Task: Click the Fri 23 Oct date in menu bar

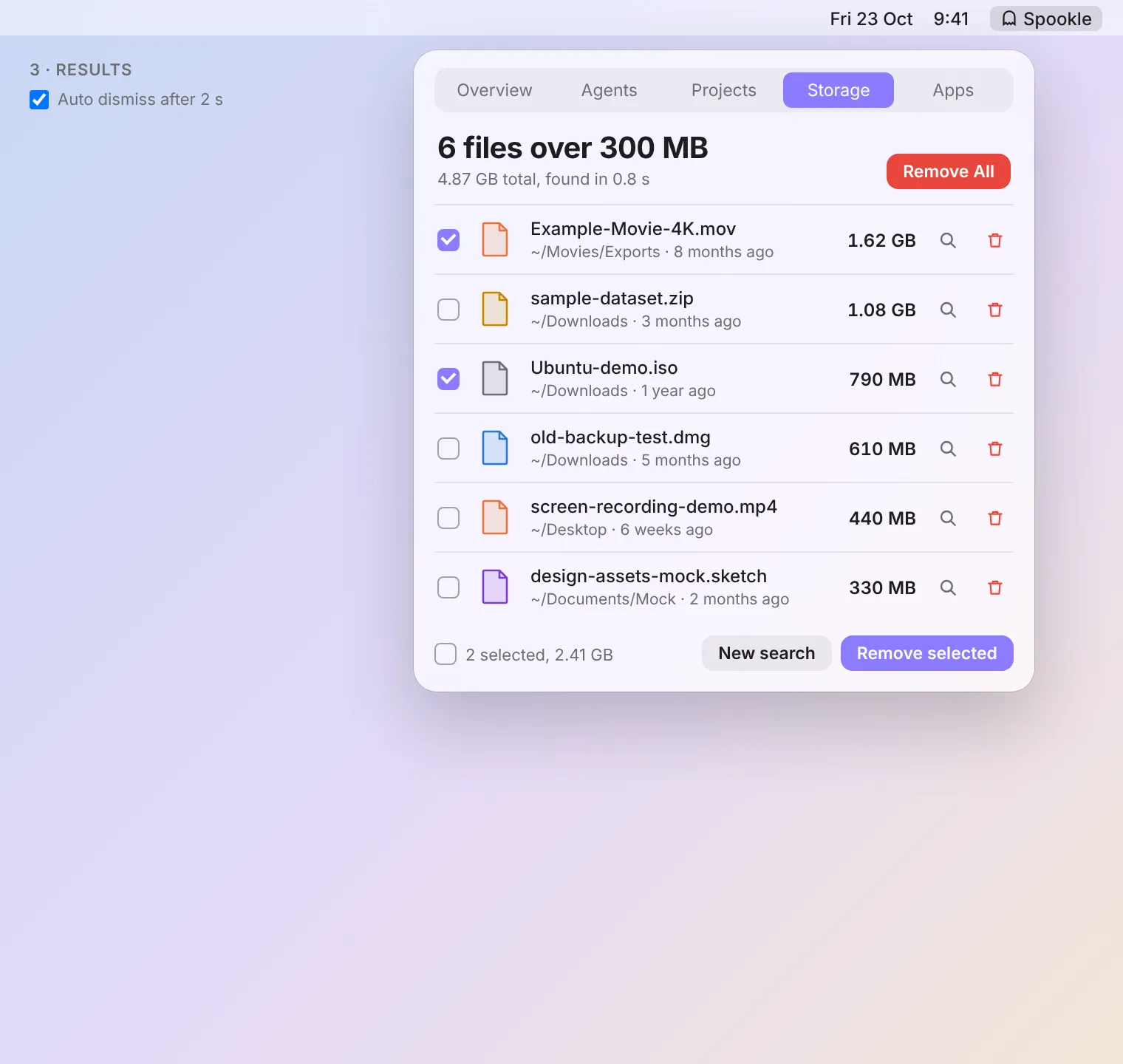Action: point(871,18)
